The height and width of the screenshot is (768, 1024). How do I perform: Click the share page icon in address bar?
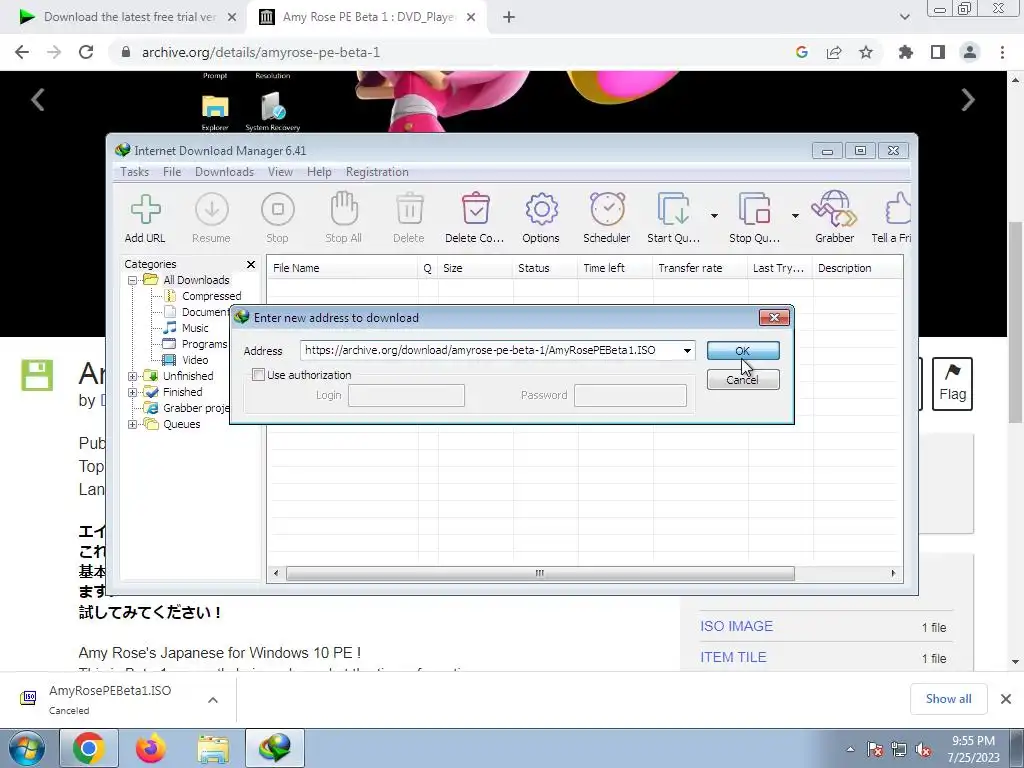(834, 52)
